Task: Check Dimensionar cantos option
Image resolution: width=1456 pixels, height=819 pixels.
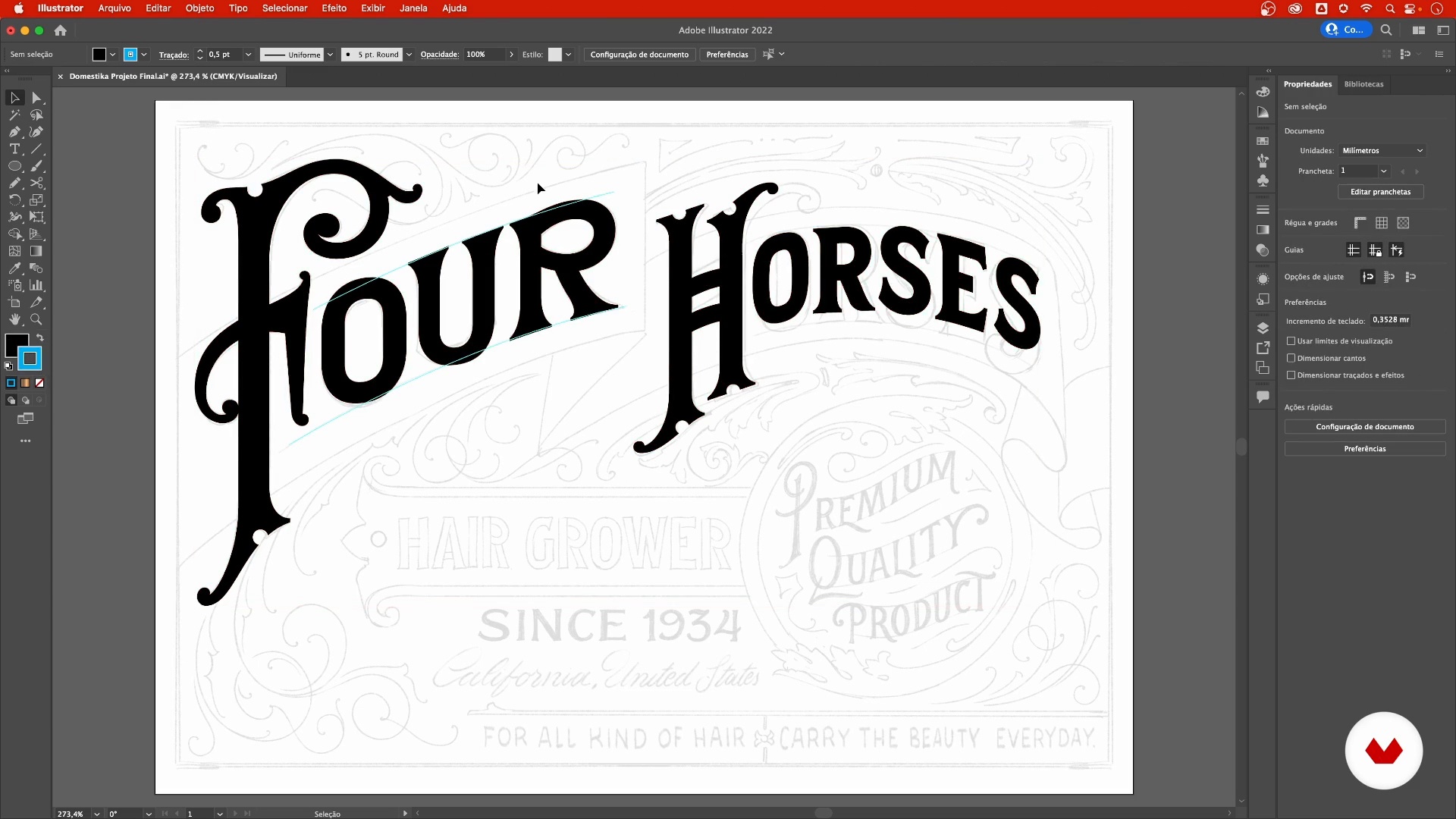Action: click(x=1291, y=358)
